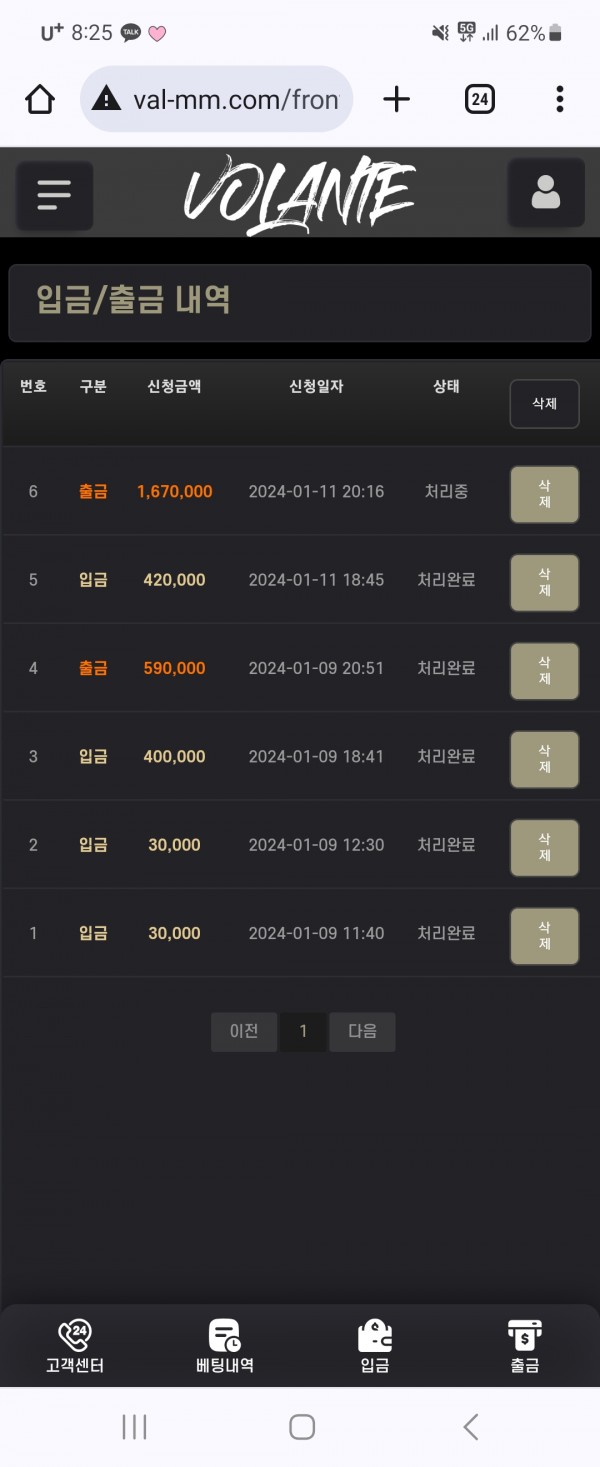Open the hamburger menu icon
600x1467 pixels.
(x=55, y=195)
